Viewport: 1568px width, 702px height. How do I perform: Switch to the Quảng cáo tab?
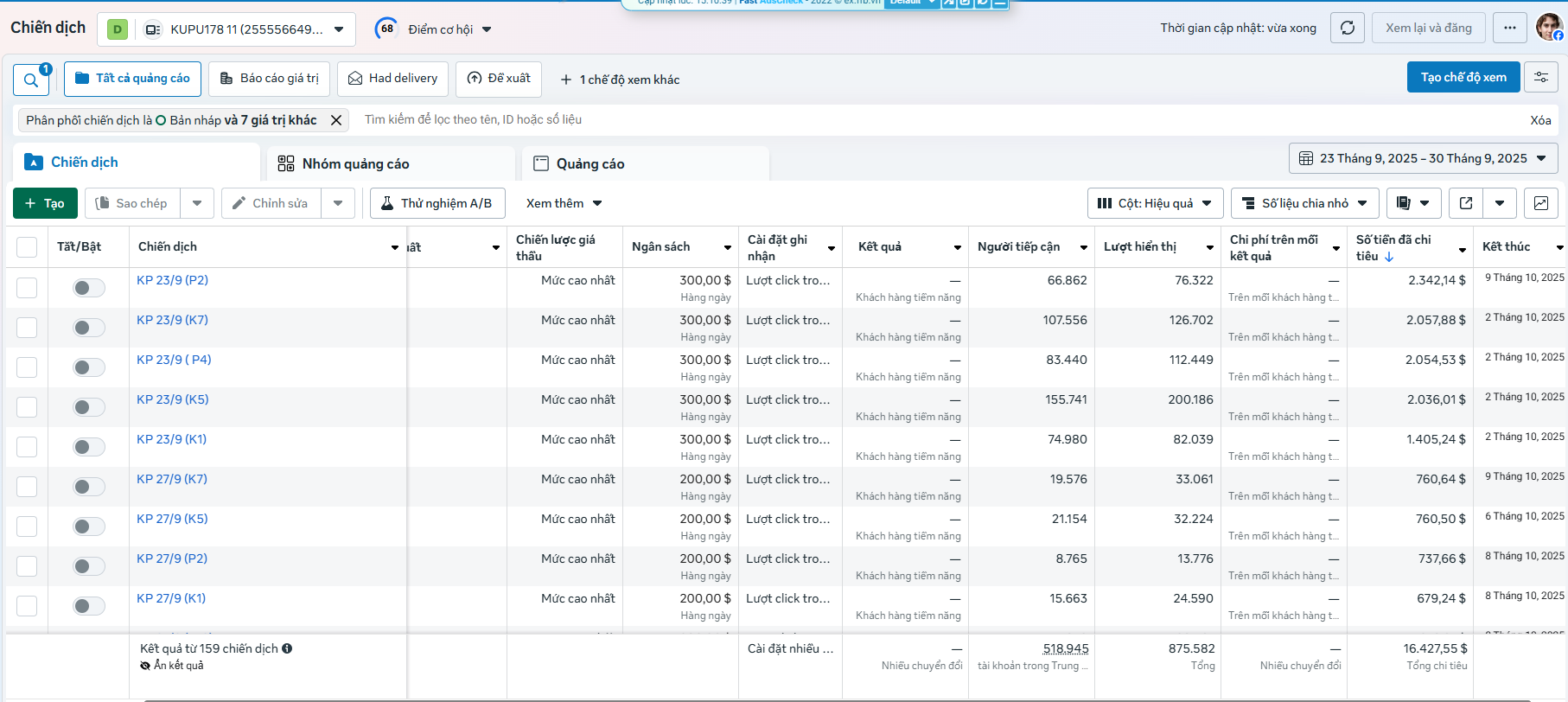click(x=645, y=163)
